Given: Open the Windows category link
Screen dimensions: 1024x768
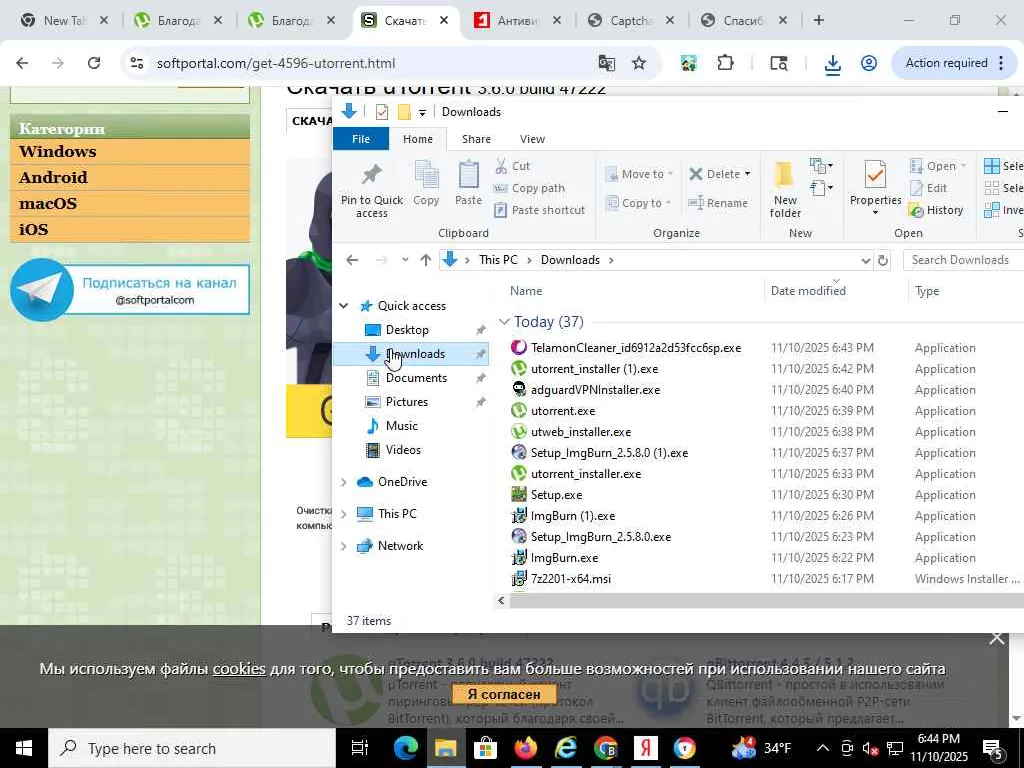Looking at the screenshot, I should 130,152.
